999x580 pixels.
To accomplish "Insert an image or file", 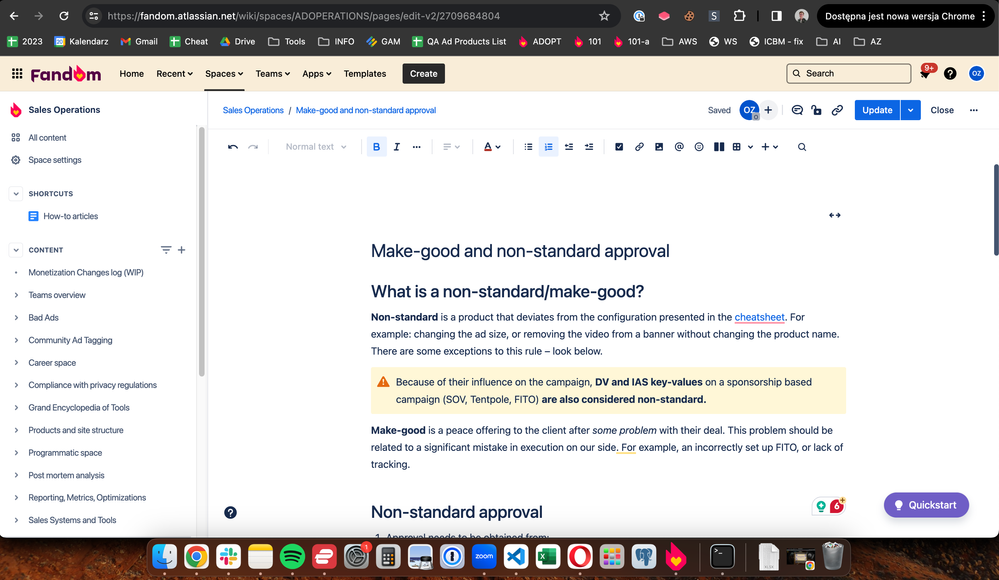I will coord(659,147).
